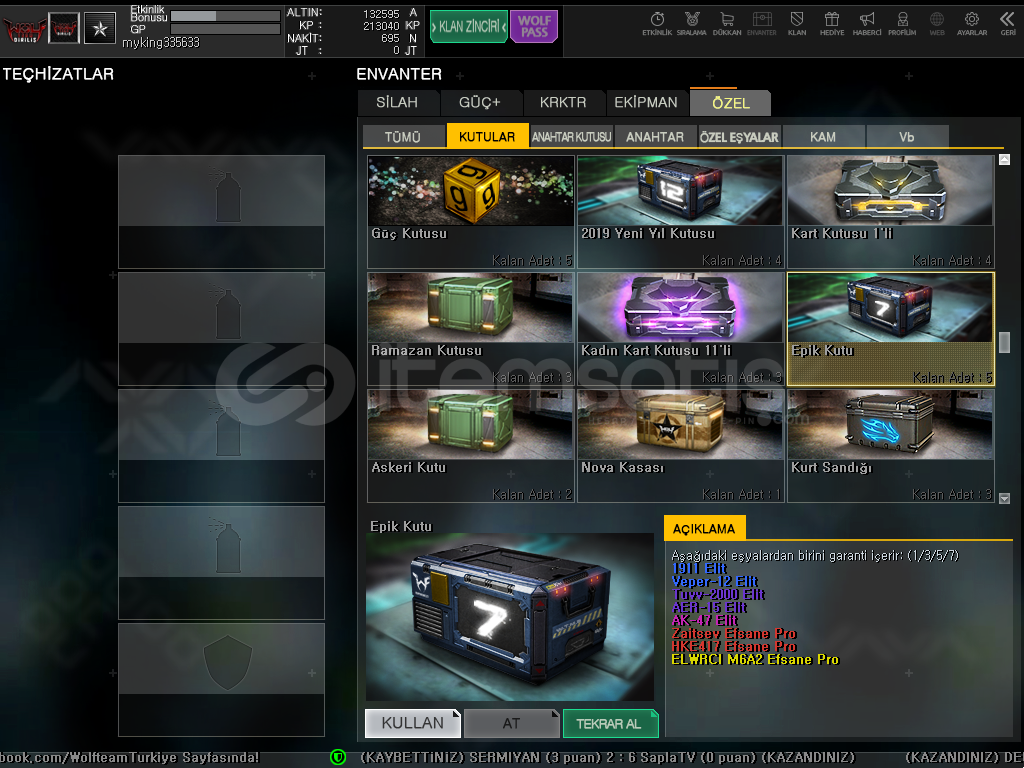Click the Wolfteam logo in top-left
1024x768 pixels.
pyautogui.click(x=24, y=29)
